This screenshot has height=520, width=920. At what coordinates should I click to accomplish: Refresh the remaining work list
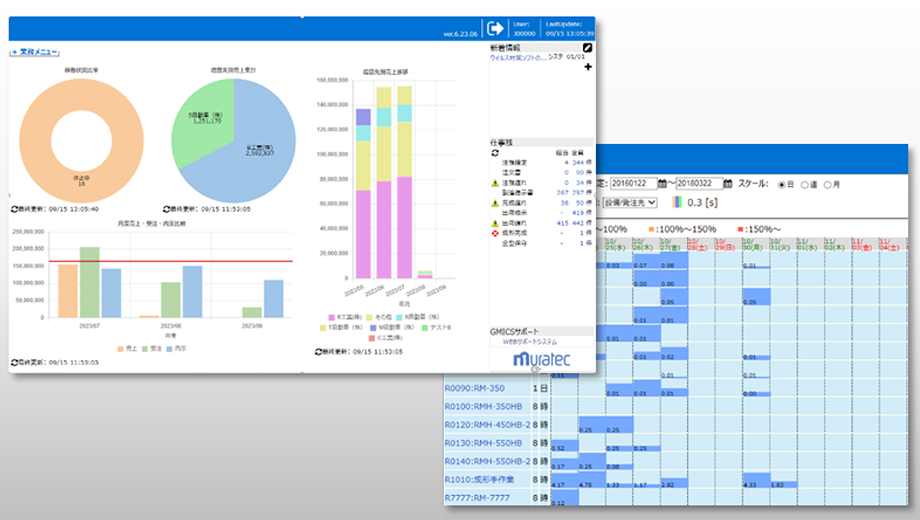pyautogui.click(x=494, y=152)
